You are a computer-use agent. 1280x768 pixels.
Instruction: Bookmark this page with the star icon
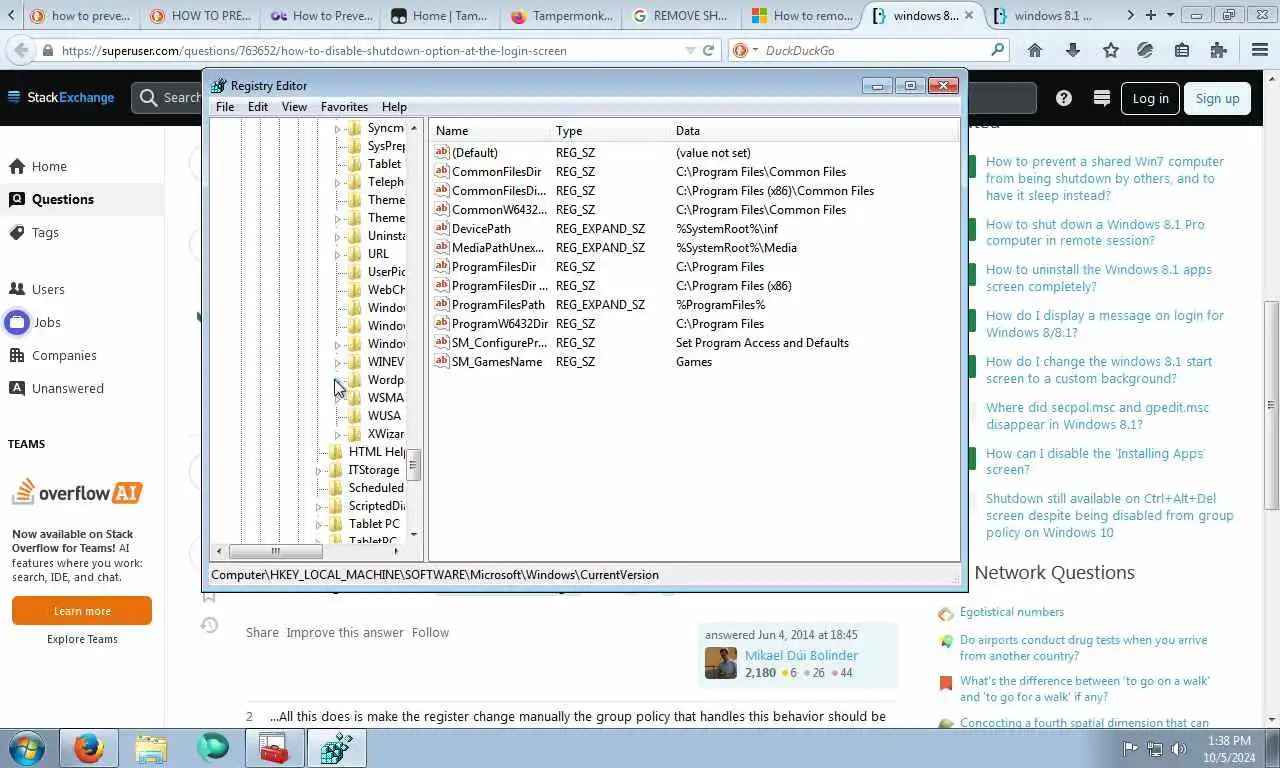click(x=1111, y=50)
